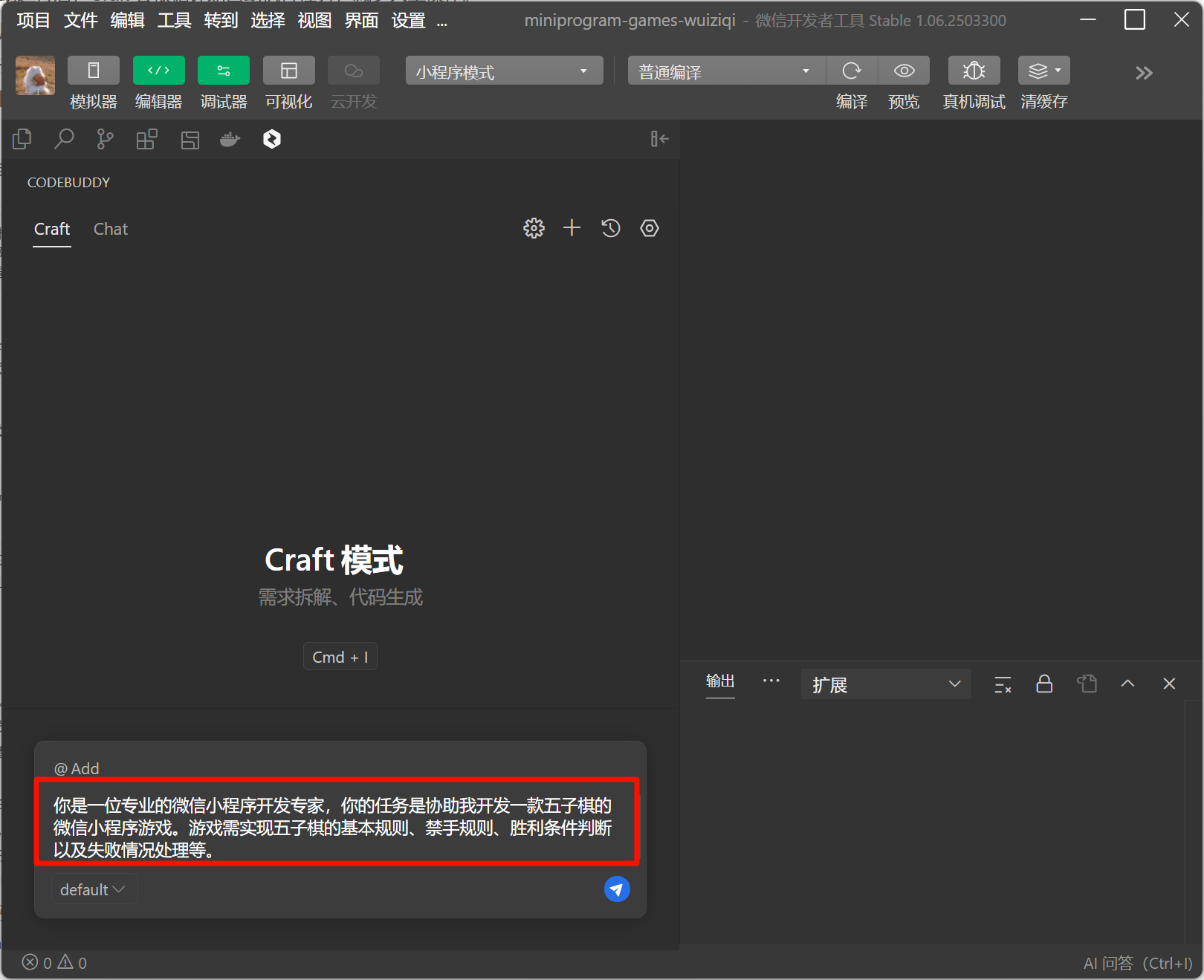Open the 工具 menu
Image resolution: width=1204 pixels, height=980 pixels.
click(x=174, y=21)
